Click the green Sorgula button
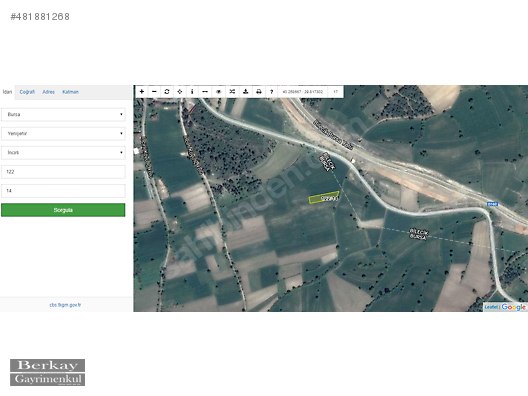Screen dimensions: 528x396 63,210
